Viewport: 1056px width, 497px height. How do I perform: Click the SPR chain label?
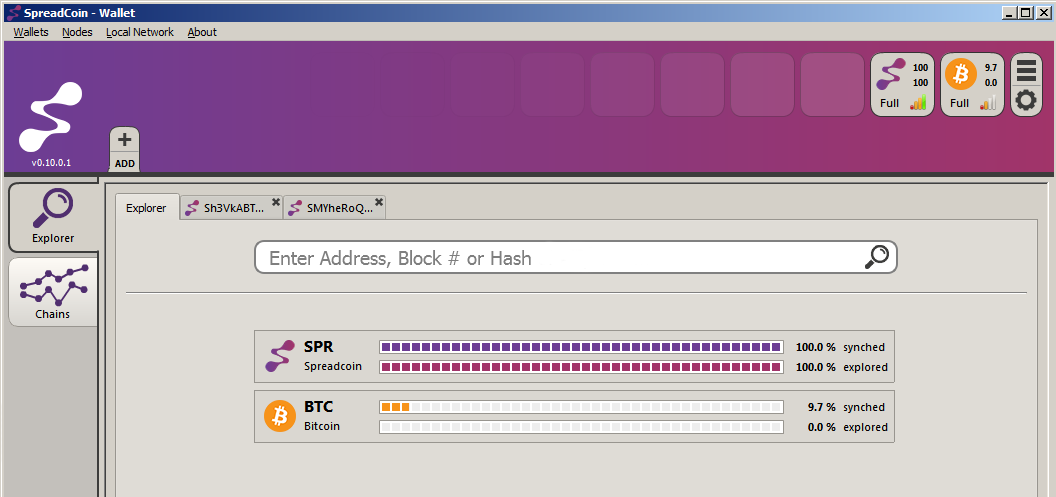(319, 347)
